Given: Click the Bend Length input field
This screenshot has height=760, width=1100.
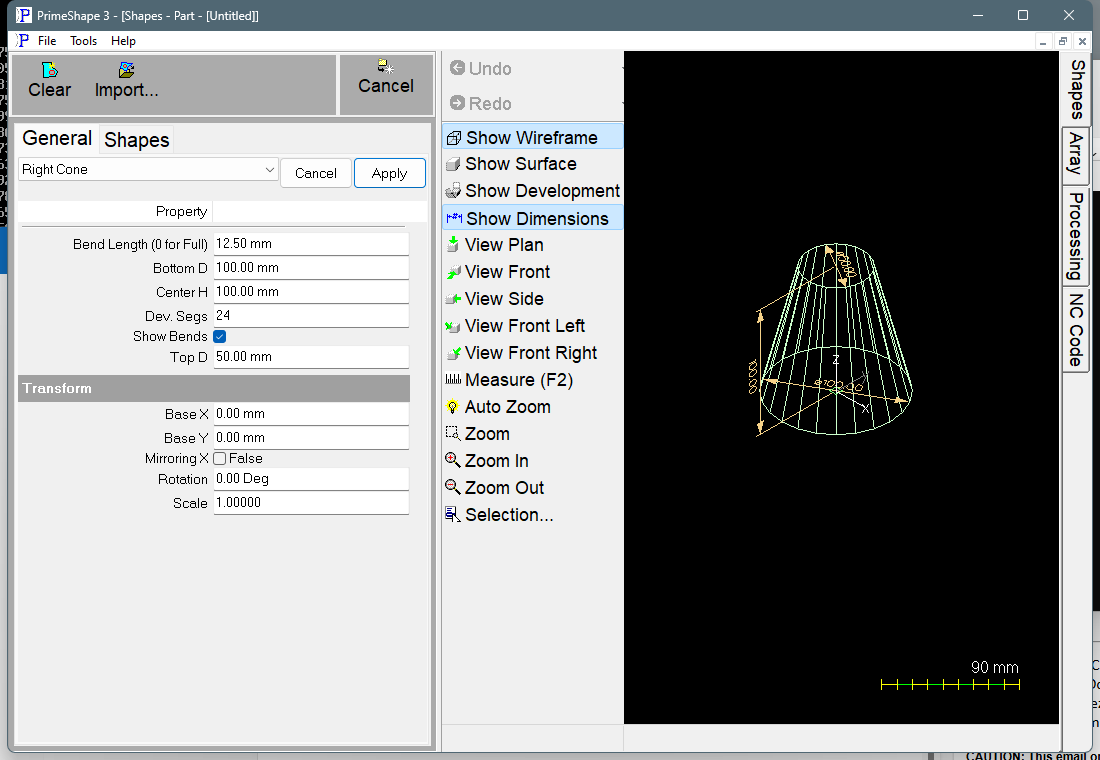Looking at the screenshot, I should (311, 244).
